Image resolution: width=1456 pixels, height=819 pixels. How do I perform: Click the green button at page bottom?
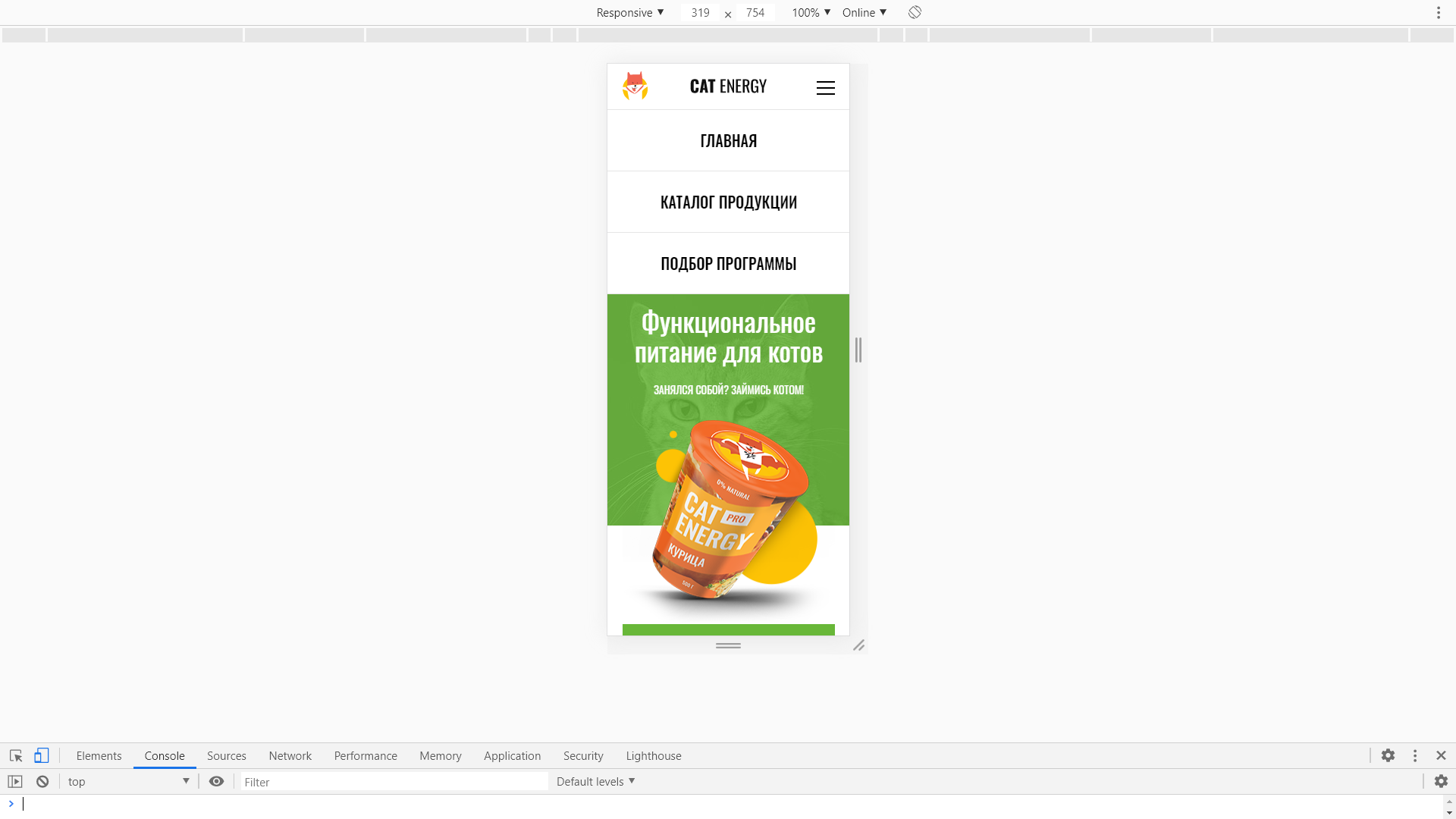pos(728,630)
